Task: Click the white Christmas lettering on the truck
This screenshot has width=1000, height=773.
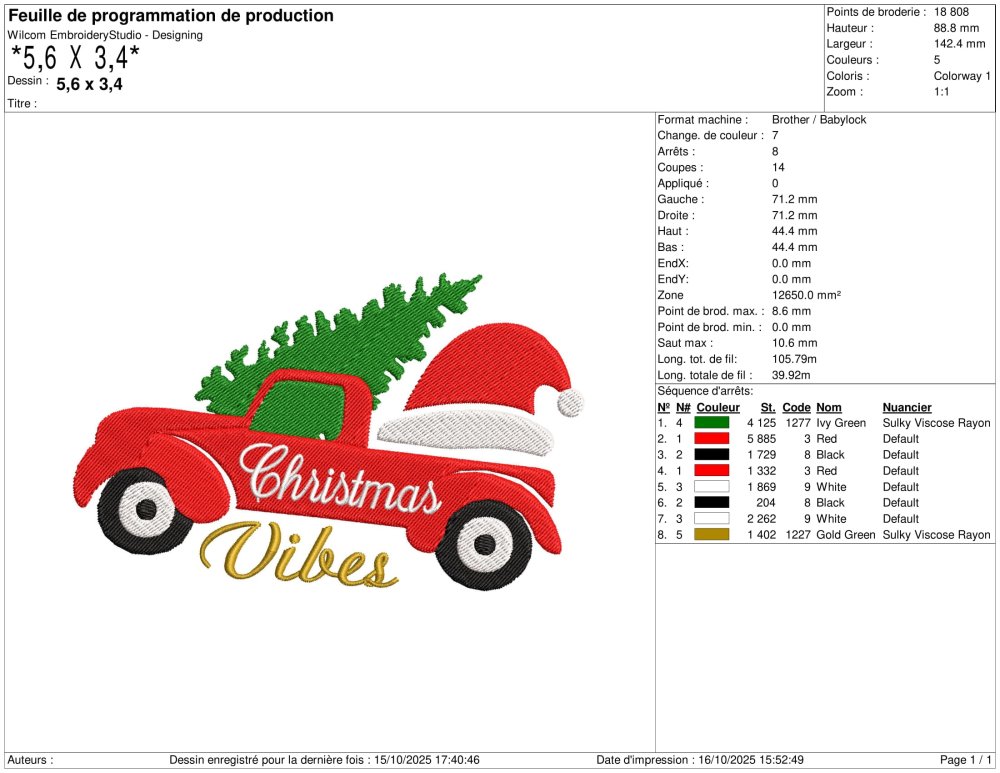Action: point(340,480)
